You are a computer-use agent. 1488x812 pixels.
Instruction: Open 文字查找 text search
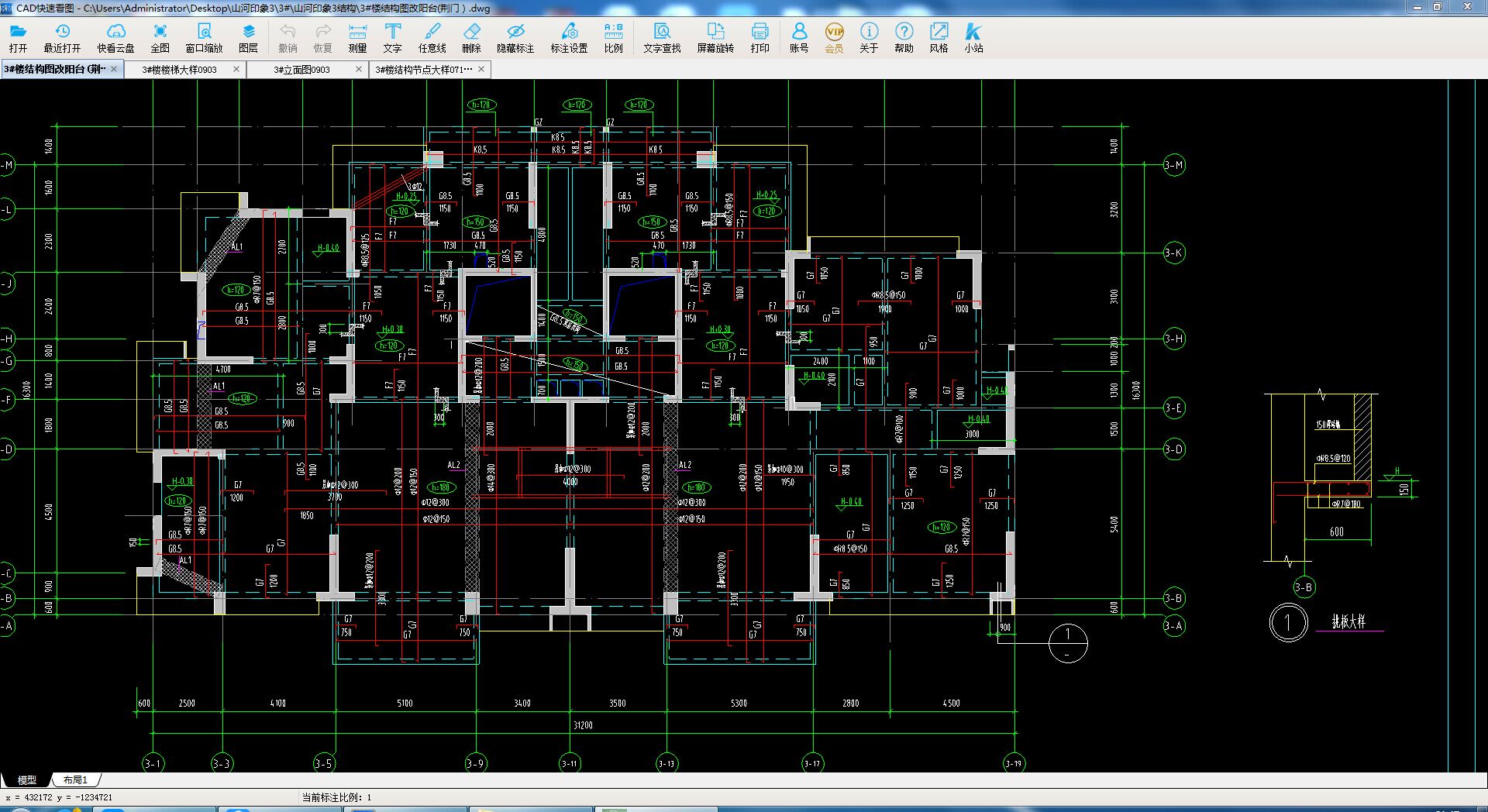tap(662, 37)
